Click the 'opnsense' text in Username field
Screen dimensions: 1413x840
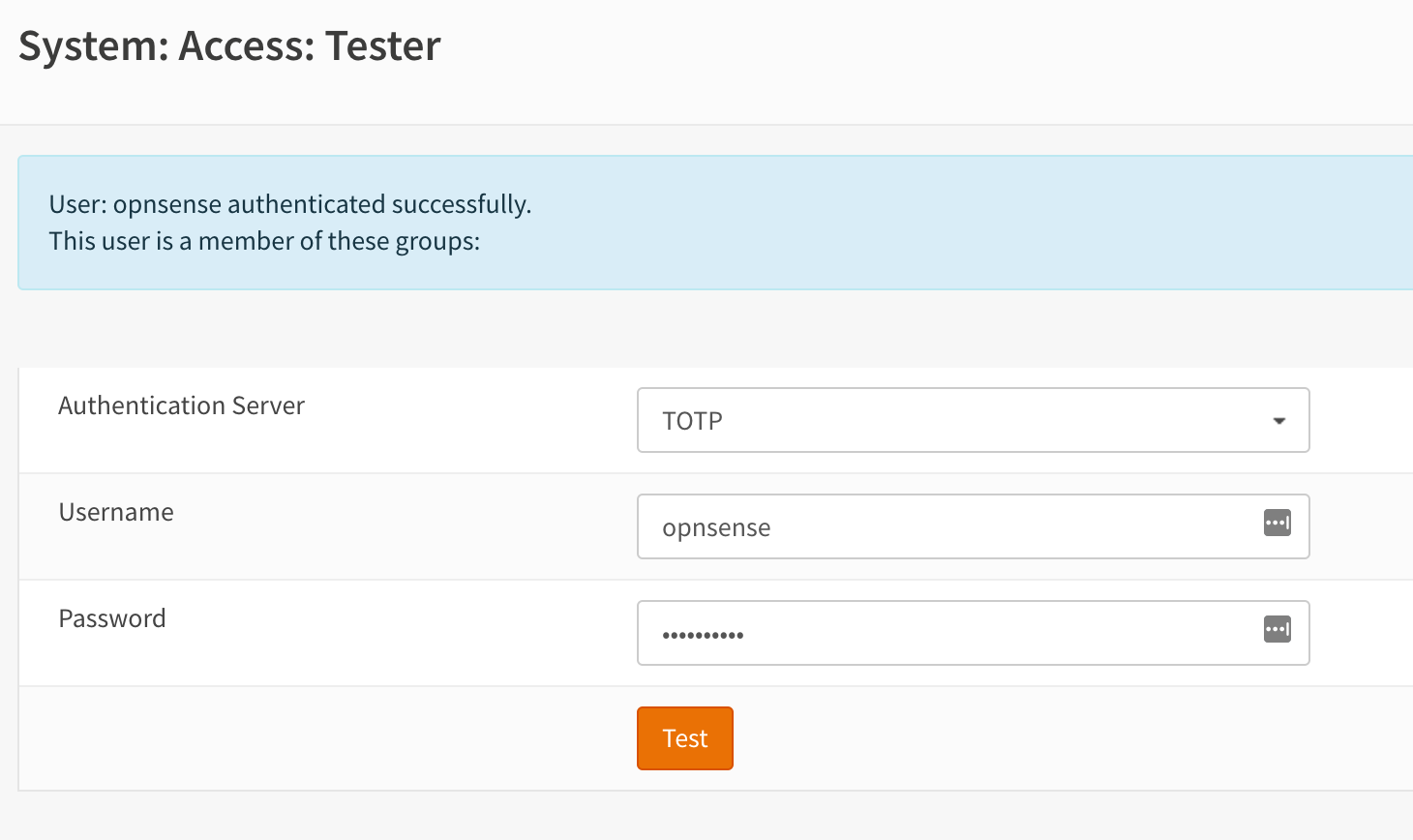tap(716, 528)
